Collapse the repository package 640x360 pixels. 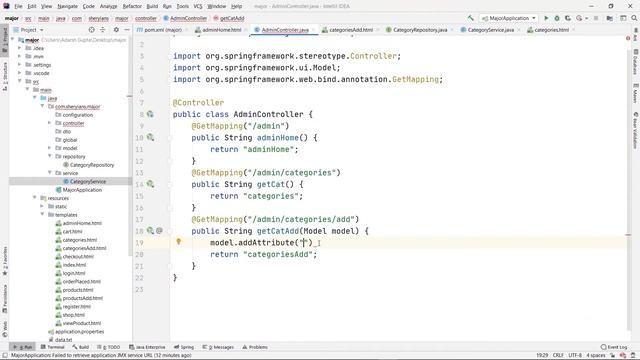[50, 156]
